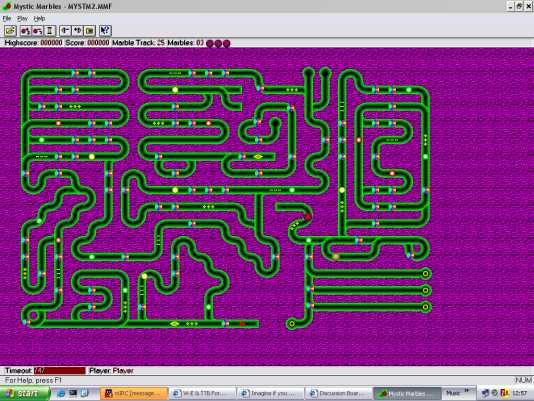Click the red Timeout progress bar
534x401 pixels.
(60, 371)
